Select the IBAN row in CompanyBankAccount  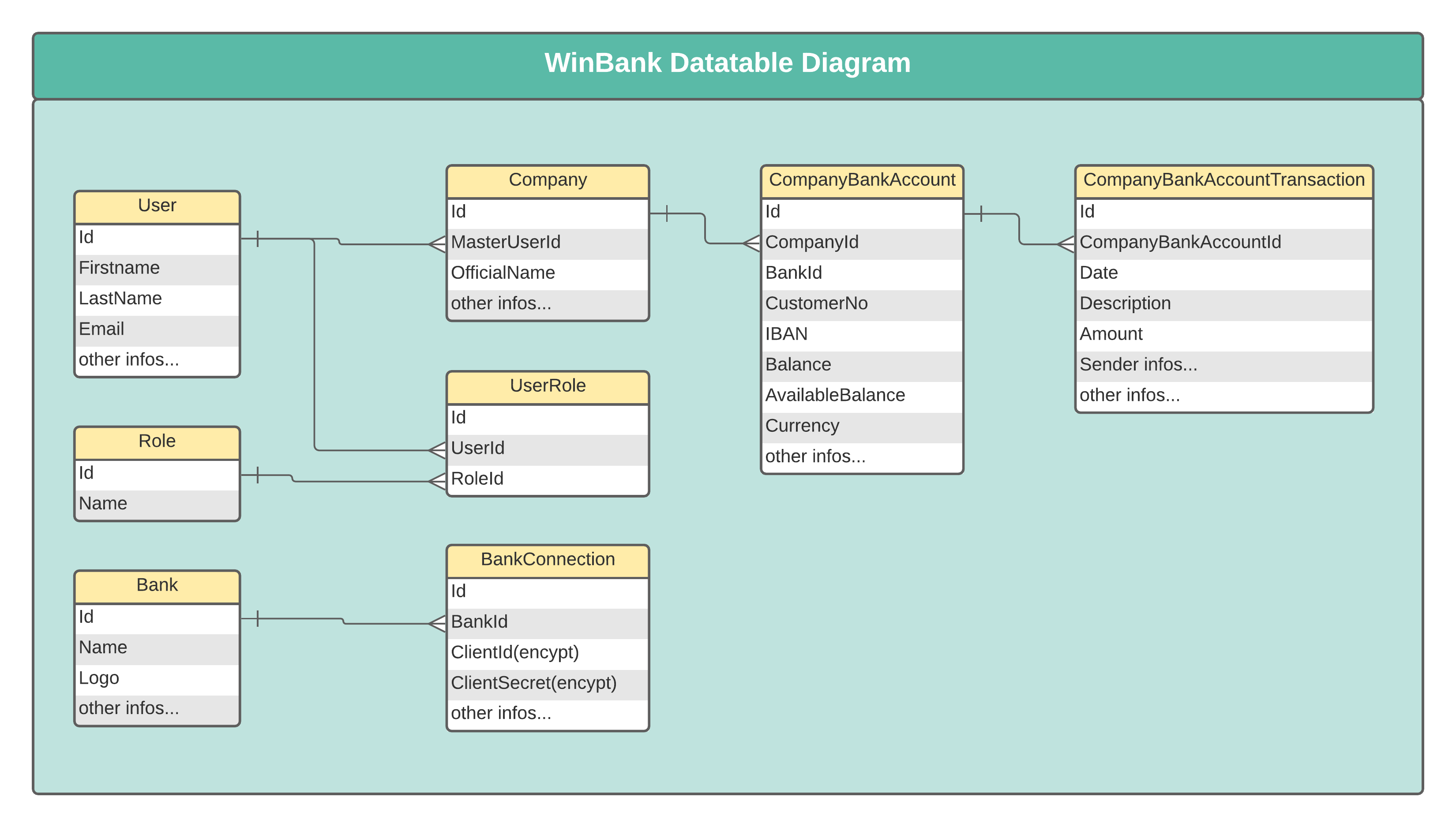click(786, 334)
